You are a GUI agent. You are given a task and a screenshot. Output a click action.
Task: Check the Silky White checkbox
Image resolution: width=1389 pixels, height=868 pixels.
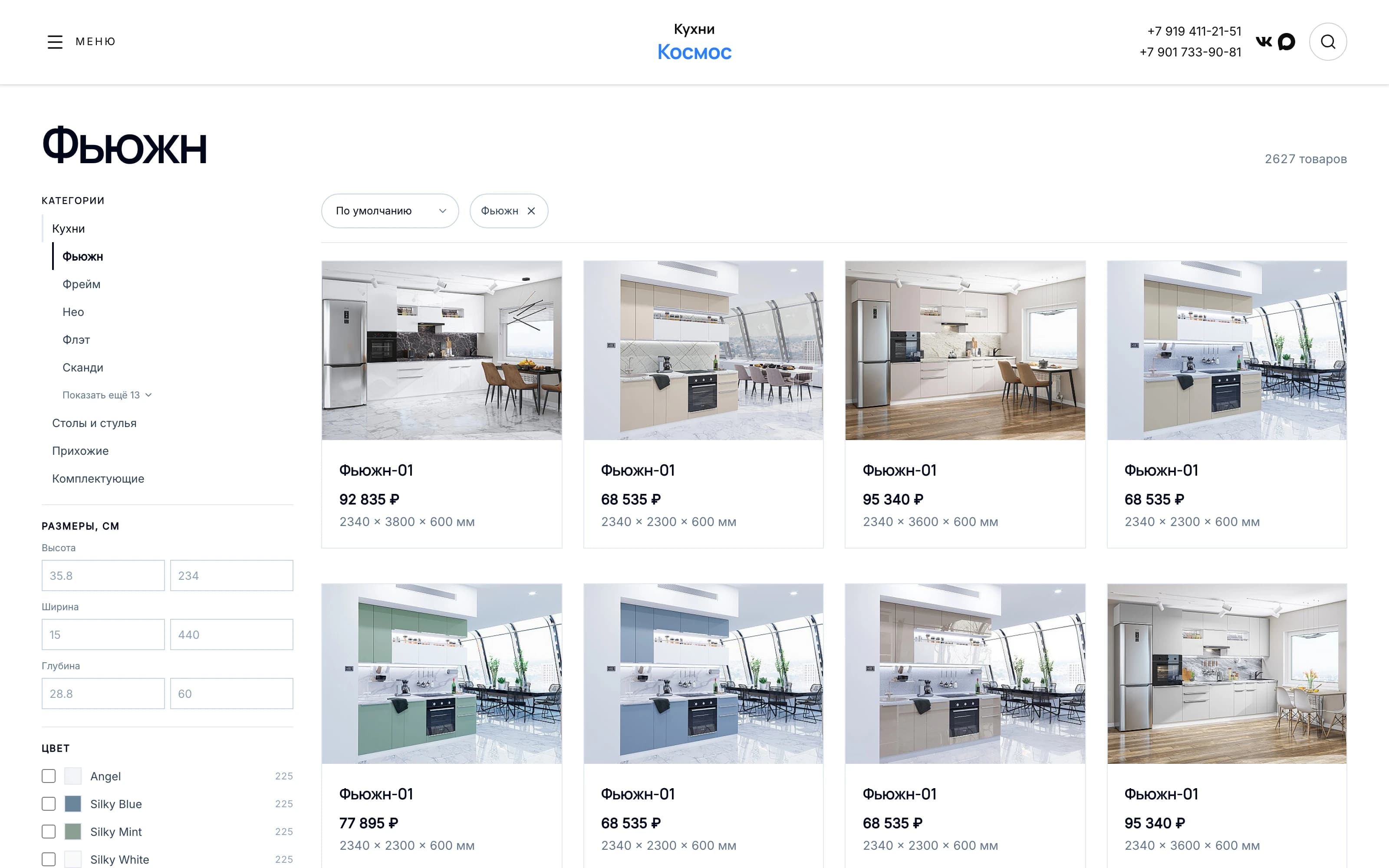pos(49,859)
